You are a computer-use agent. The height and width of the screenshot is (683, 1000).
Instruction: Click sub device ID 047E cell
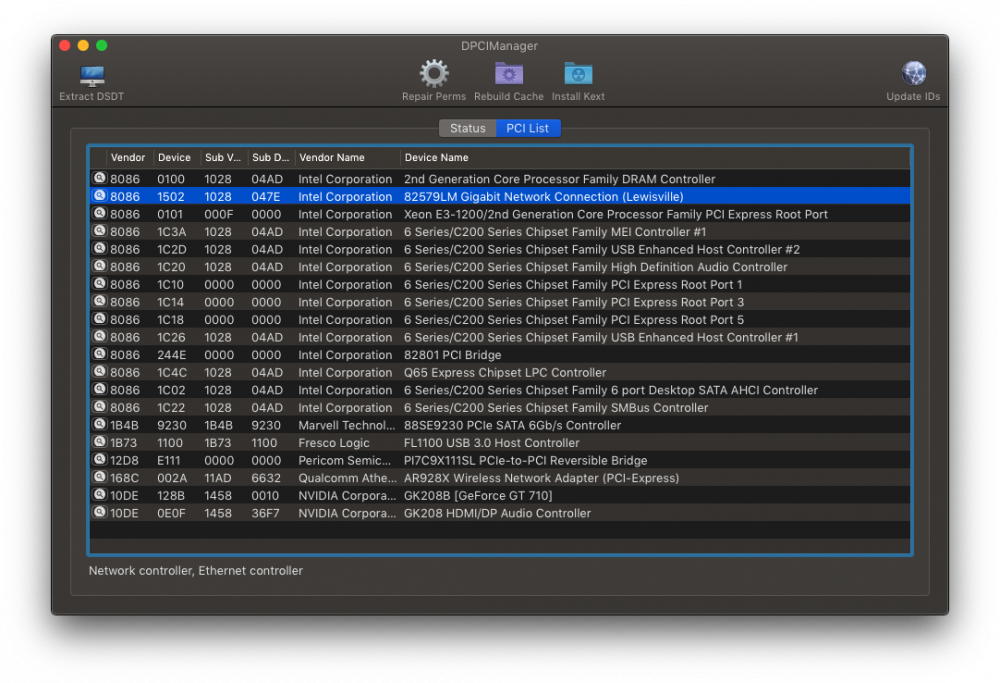pos(265,197)
